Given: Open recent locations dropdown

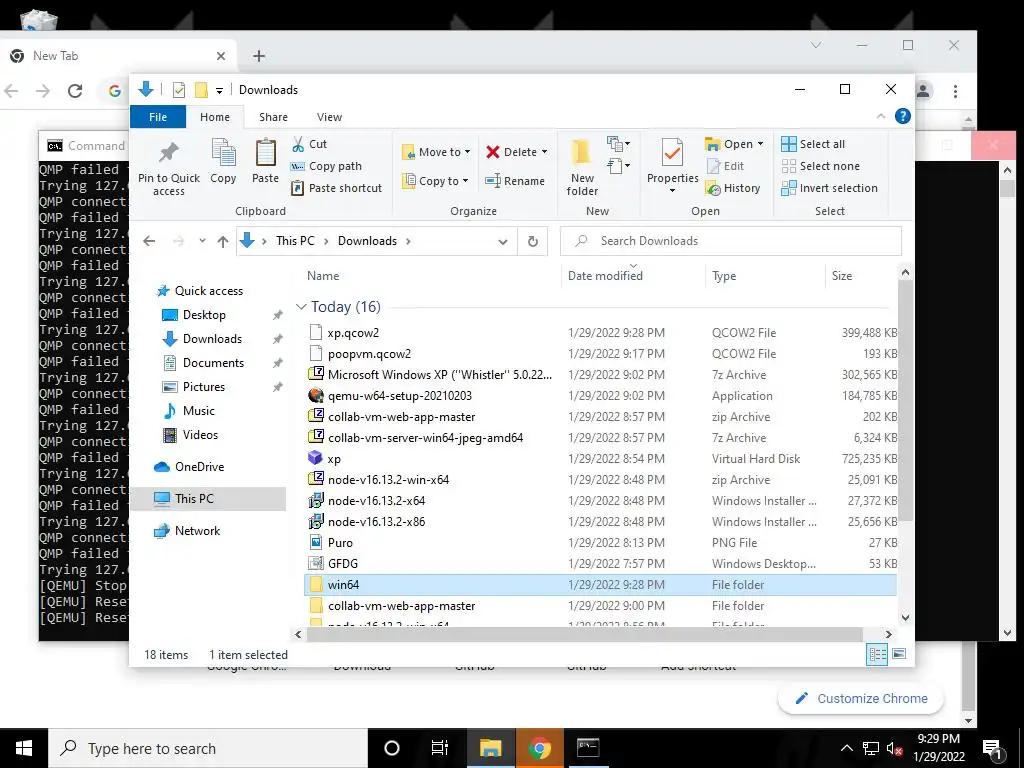Looking at the screenshot, I should [x=202, y=241].
